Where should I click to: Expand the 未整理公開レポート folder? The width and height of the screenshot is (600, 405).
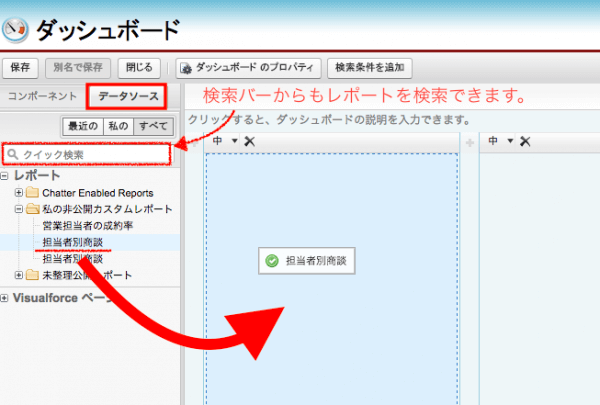click(18, 275)
